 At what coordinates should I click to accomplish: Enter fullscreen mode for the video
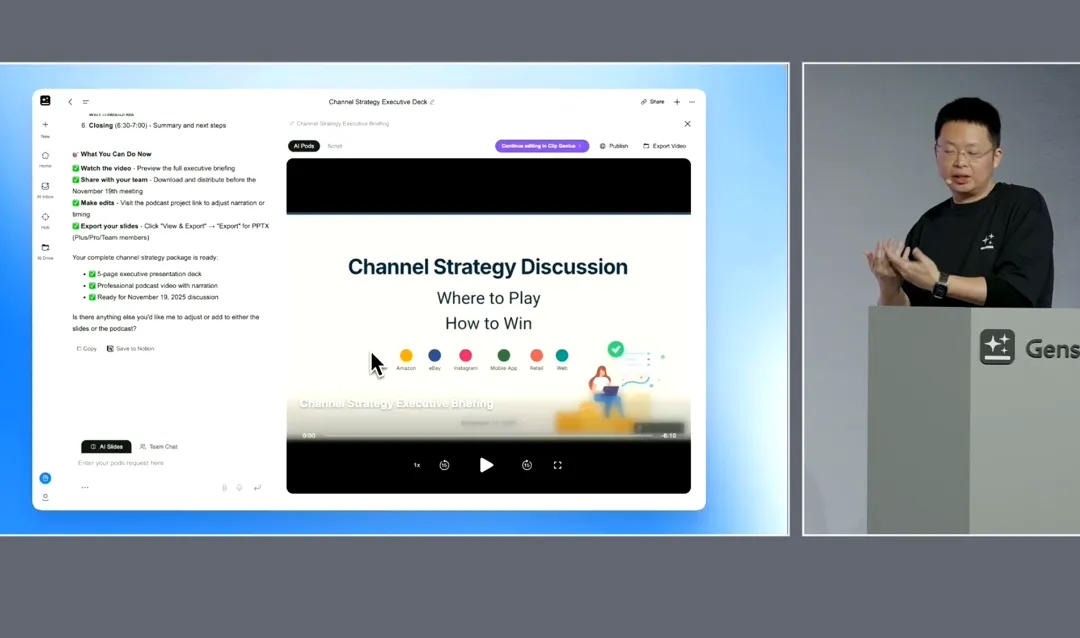tap(558, 465)
